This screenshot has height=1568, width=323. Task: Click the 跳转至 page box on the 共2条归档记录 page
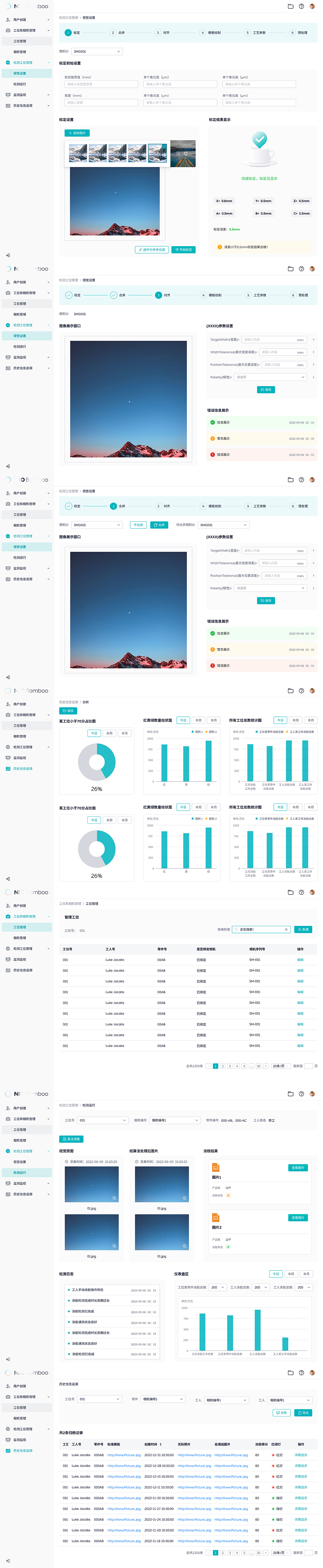tap(308, 1552)
